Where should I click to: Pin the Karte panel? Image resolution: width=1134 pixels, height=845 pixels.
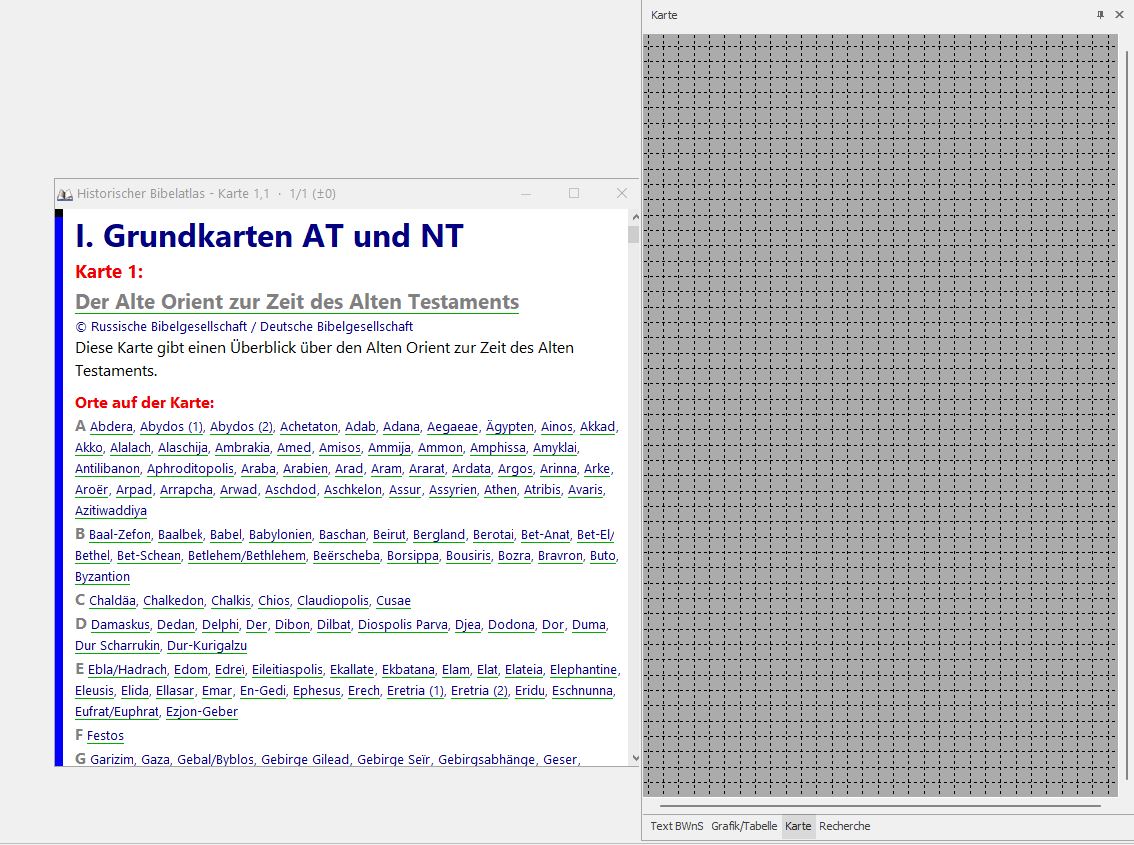(1100, 14)
